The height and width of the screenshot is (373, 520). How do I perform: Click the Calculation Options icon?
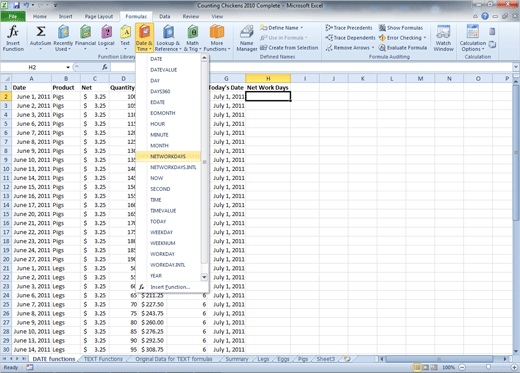pyautogui.click(x=473, y=32)
